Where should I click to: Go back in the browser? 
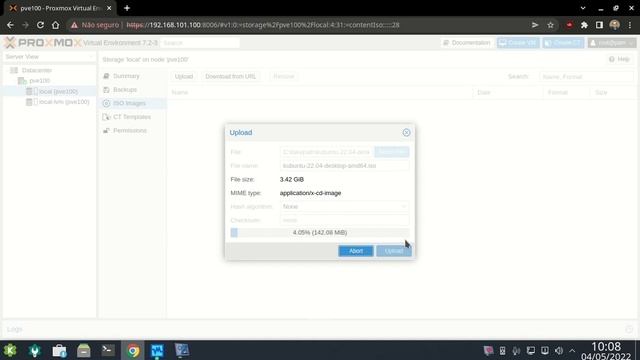click(x=10, y=25)
